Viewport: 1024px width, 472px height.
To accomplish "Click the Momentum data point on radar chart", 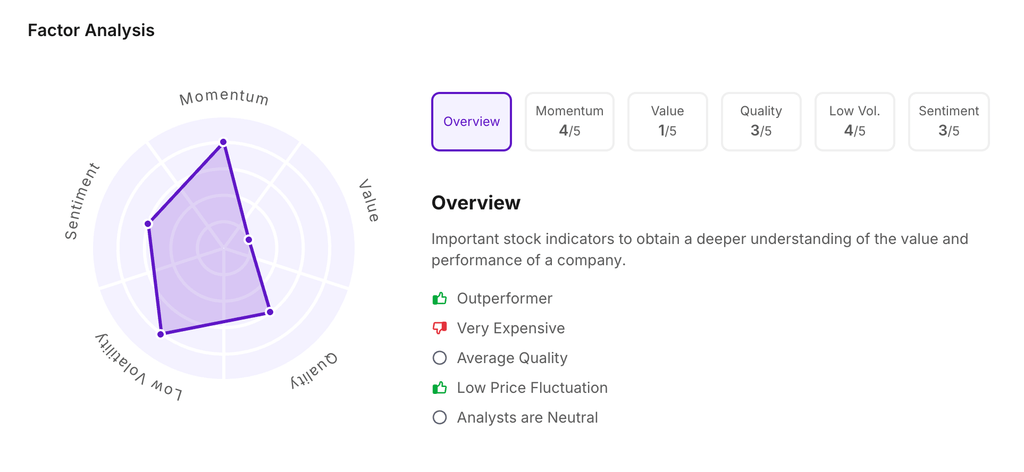I will (223, 143).
